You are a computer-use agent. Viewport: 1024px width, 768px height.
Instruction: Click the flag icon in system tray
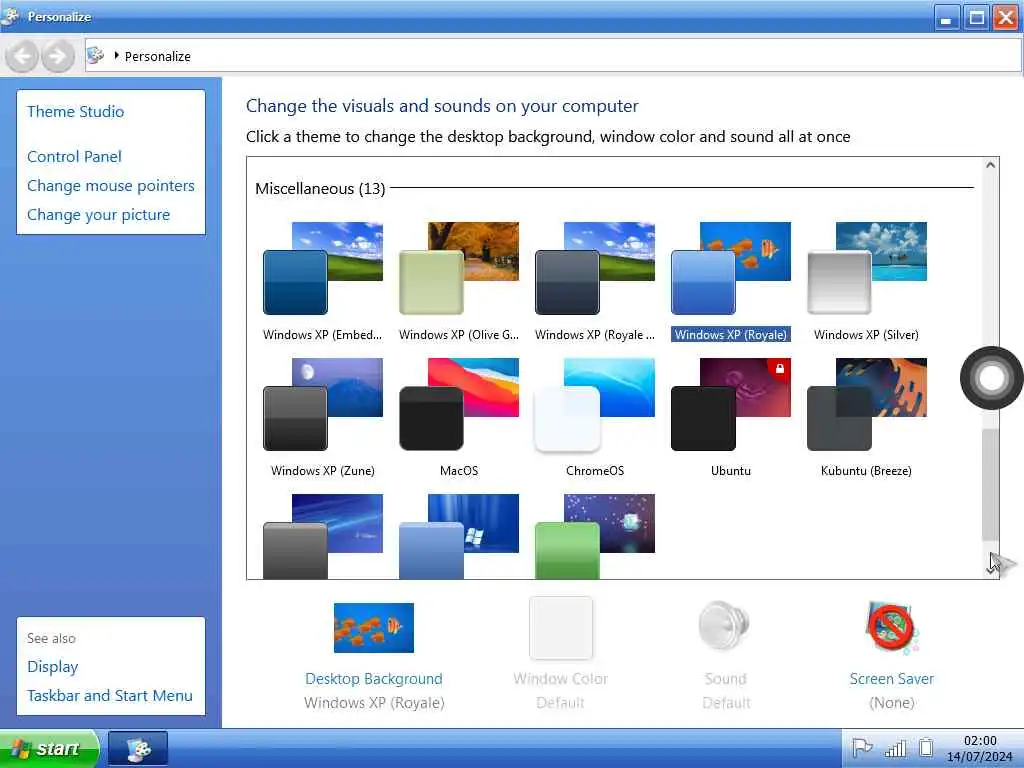tap(862, 748)
